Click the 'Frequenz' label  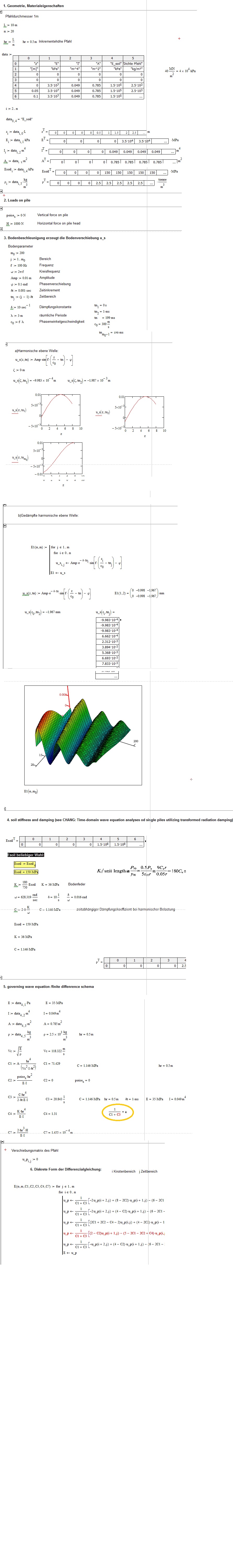(46, 266)
